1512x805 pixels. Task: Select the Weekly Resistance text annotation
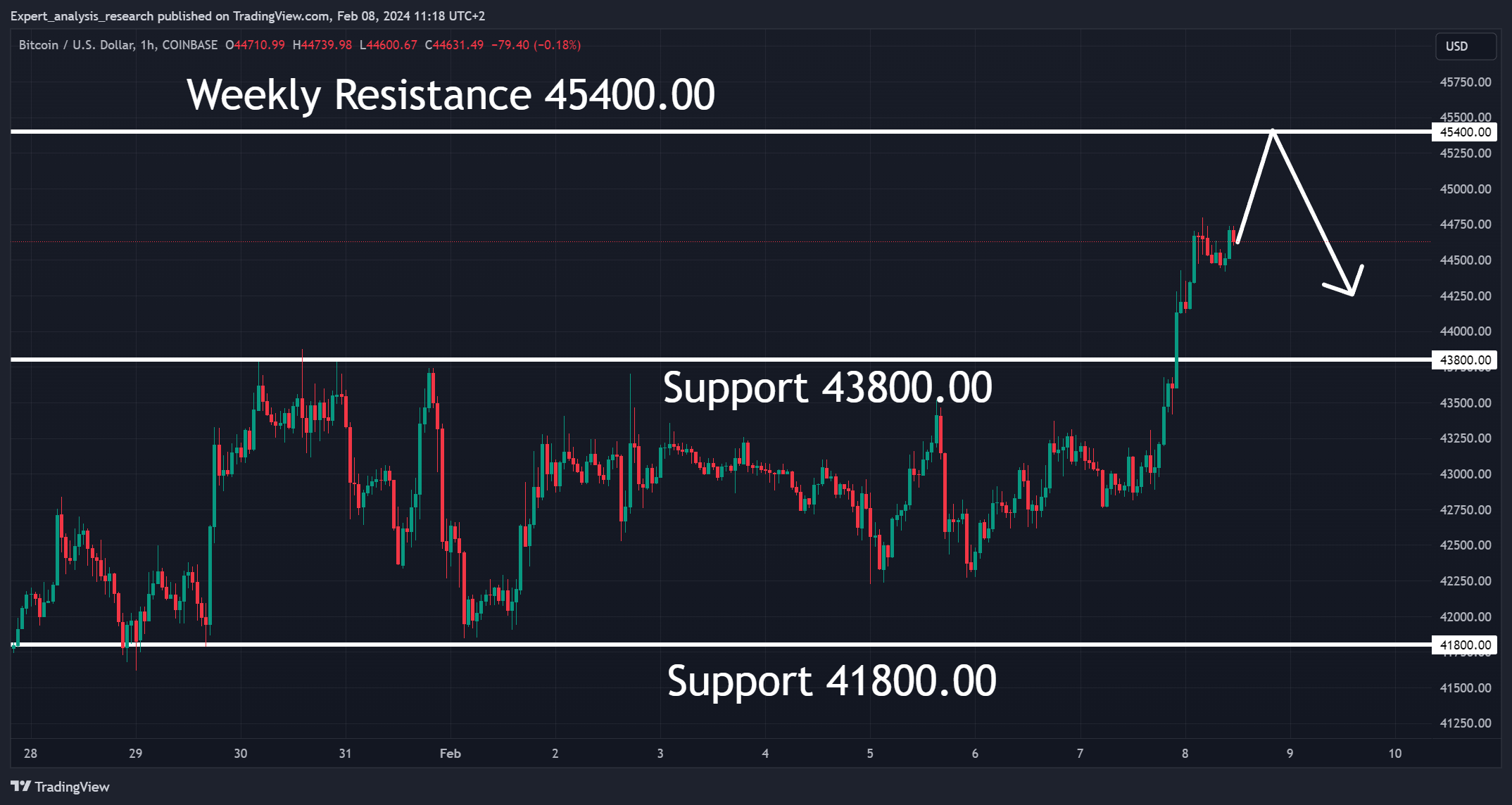coord(451,95)
